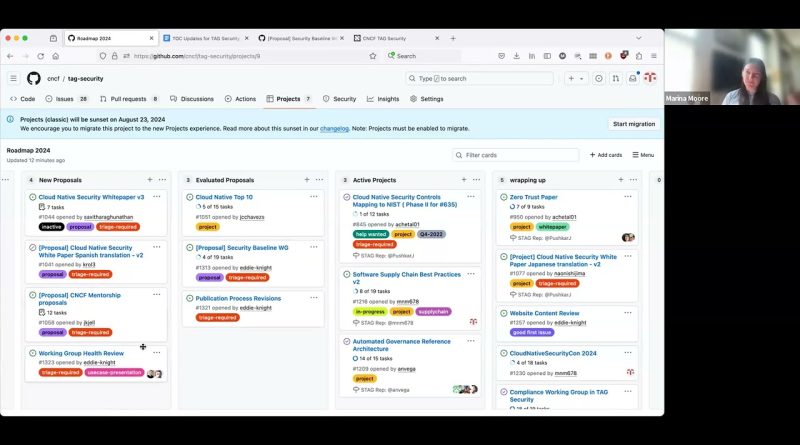Open the create new plus dropdown
Image resolution: width=800 pixels, height=445 pixels.
pos(576,79)
